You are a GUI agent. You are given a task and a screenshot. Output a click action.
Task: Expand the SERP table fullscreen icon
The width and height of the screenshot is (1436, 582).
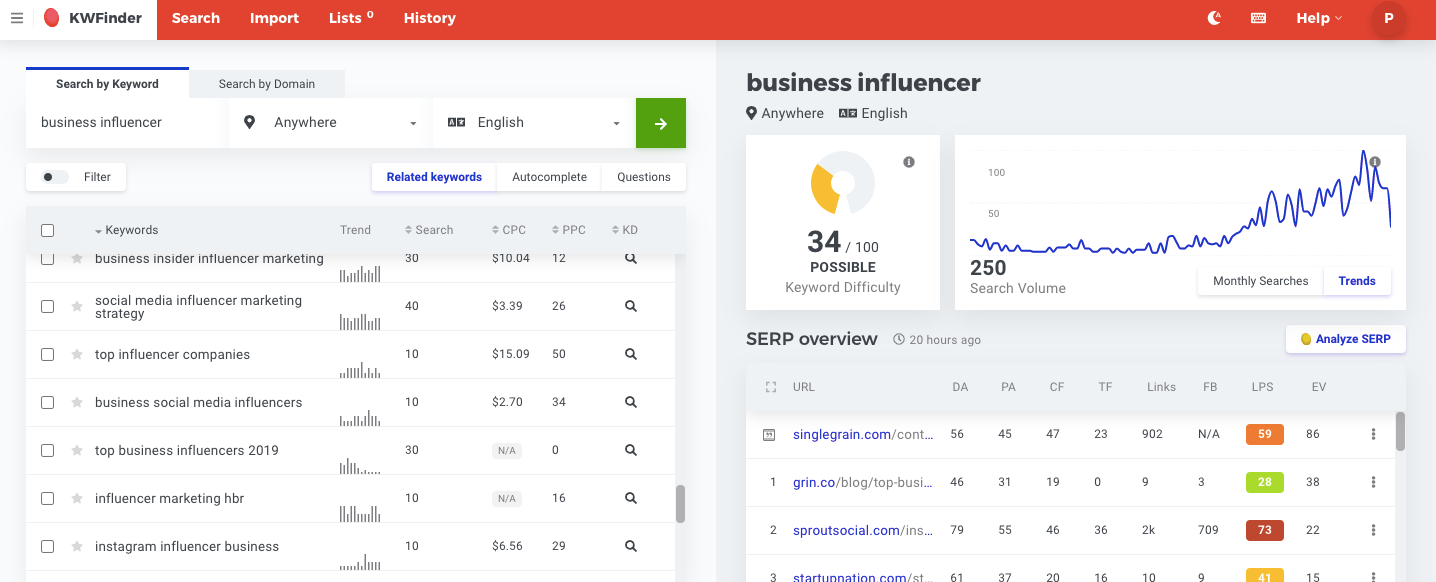coord(770,387)
